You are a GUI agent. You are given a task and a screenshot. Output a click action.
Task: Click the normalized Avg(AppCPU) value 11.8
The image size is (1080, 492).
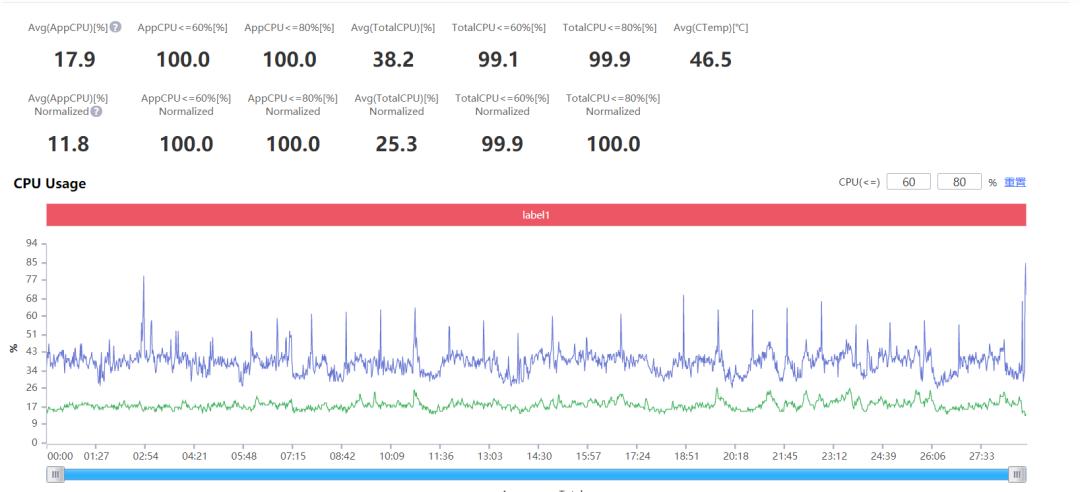tap(68, 144)
